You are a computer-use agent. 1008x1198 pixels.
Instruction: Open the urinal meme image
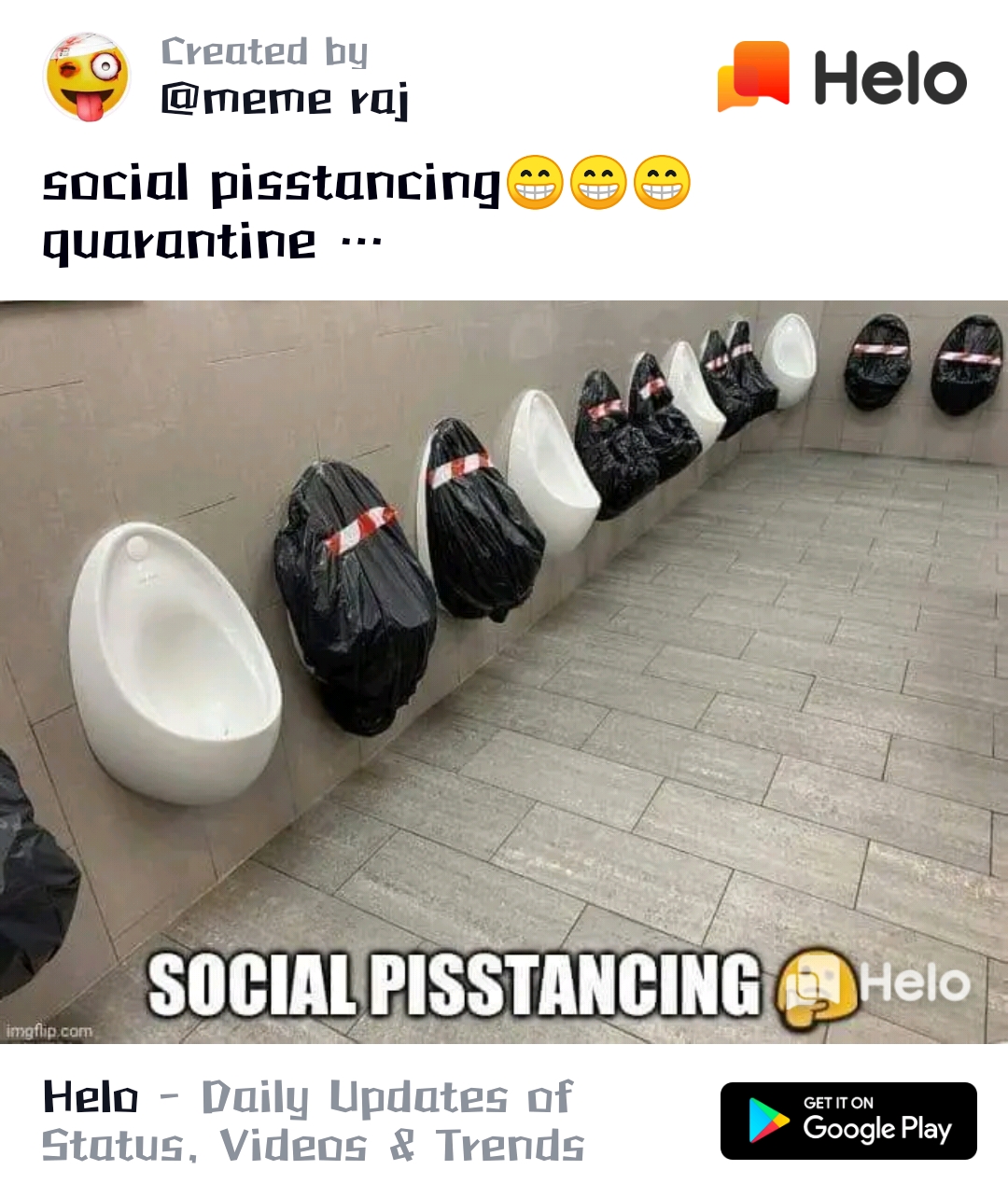pos(504,672)
